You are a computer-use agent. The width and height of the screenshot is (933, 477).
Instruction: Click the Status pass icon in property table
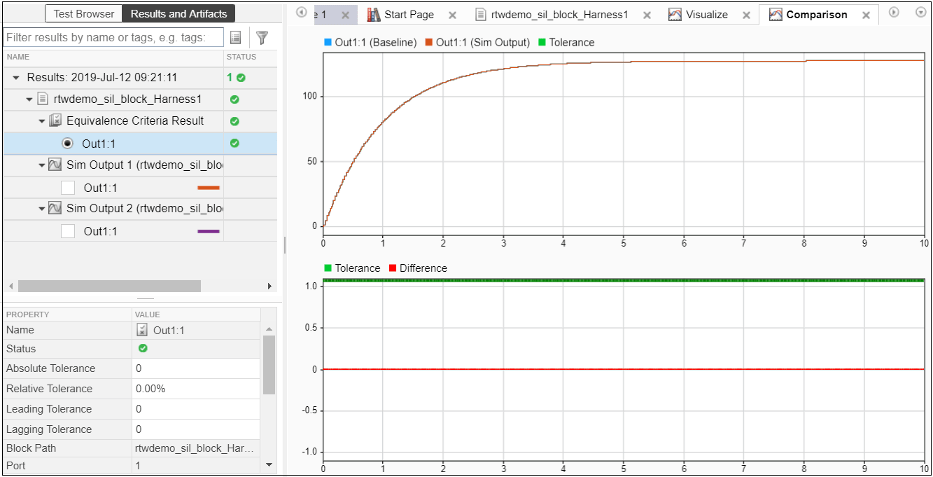coord(143,349)
